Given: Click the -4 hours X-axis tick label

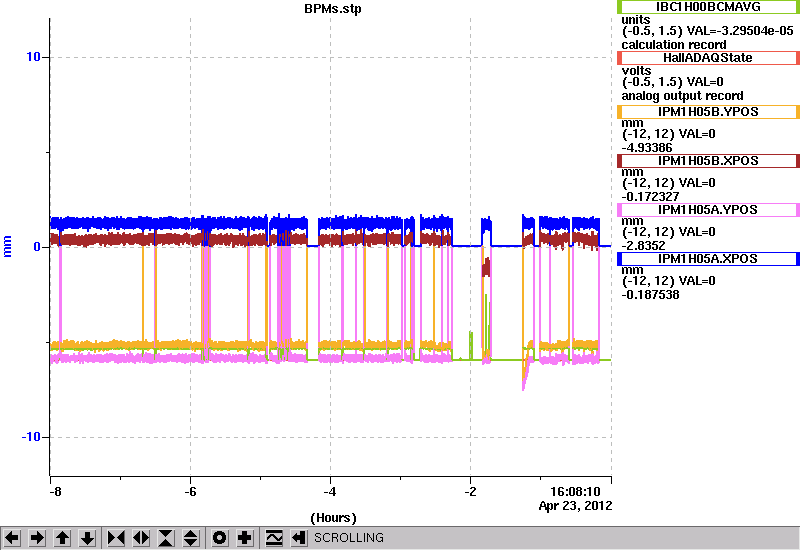Looking at the screenshot, I should coord(330,492).
